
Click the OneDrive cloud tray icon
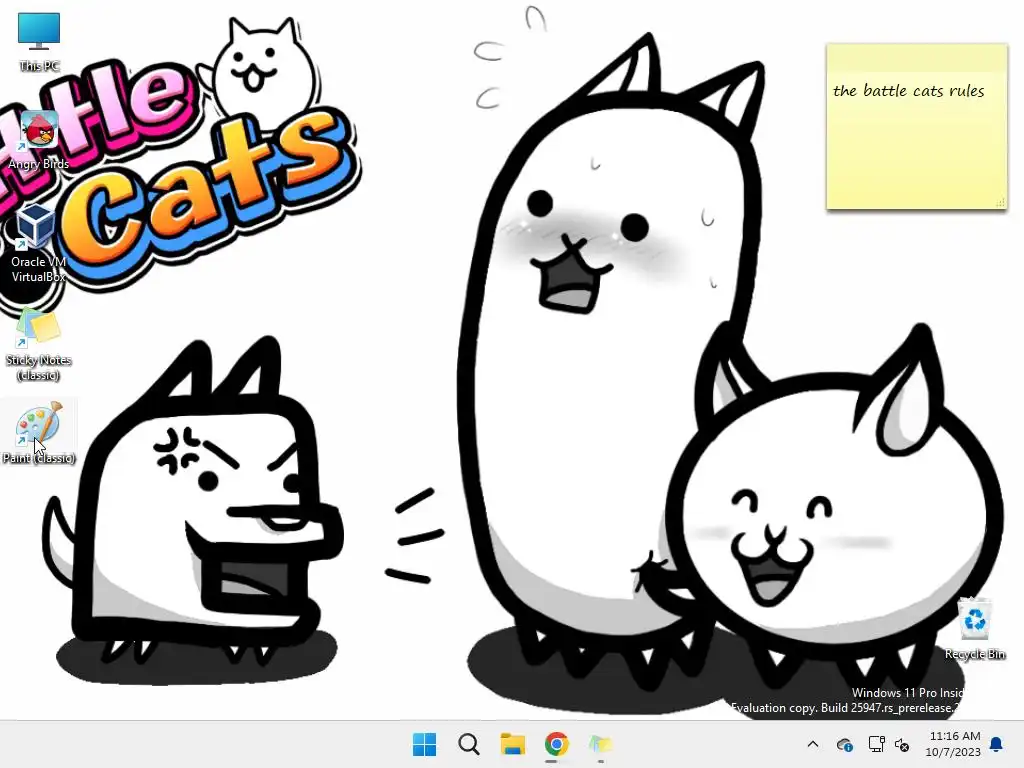click(844, 744)
